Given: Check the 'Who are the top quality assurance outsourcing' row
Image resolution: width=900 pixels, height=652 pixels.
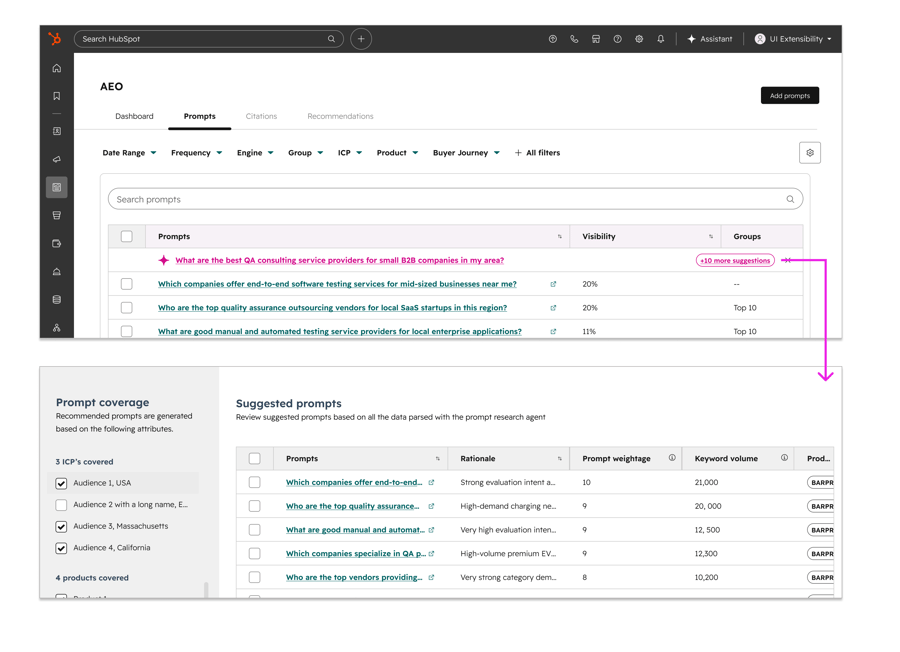Looking at the screenshot, I should (127, 308).
